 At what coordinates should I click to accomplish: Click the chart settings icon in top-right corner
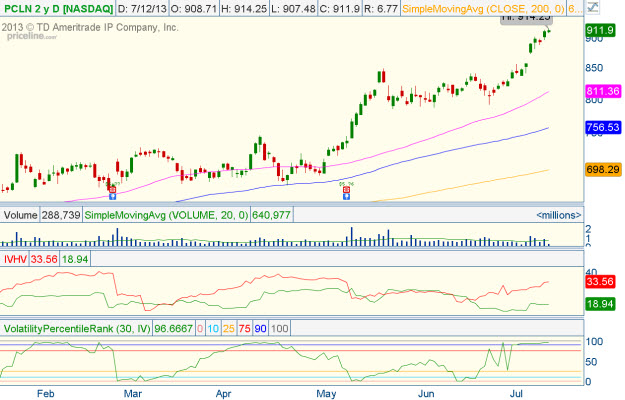point(595,8)
